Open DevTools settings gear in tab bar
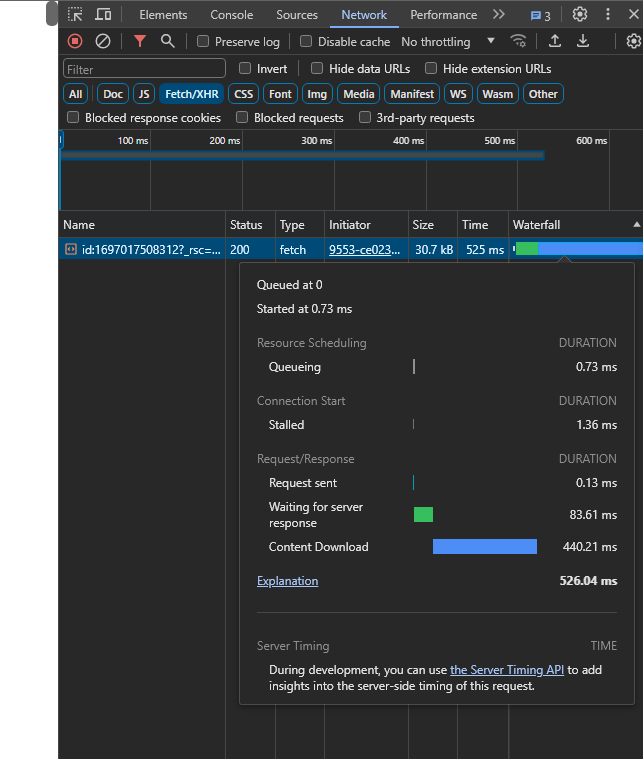643x759 pixels. tap(580, 15)
